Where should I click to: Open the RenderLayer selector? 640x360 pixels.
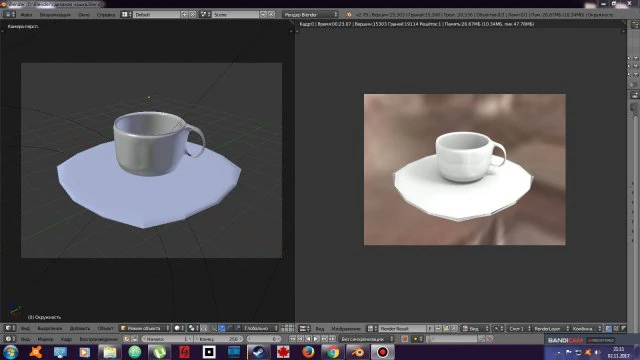coord(551,328)
